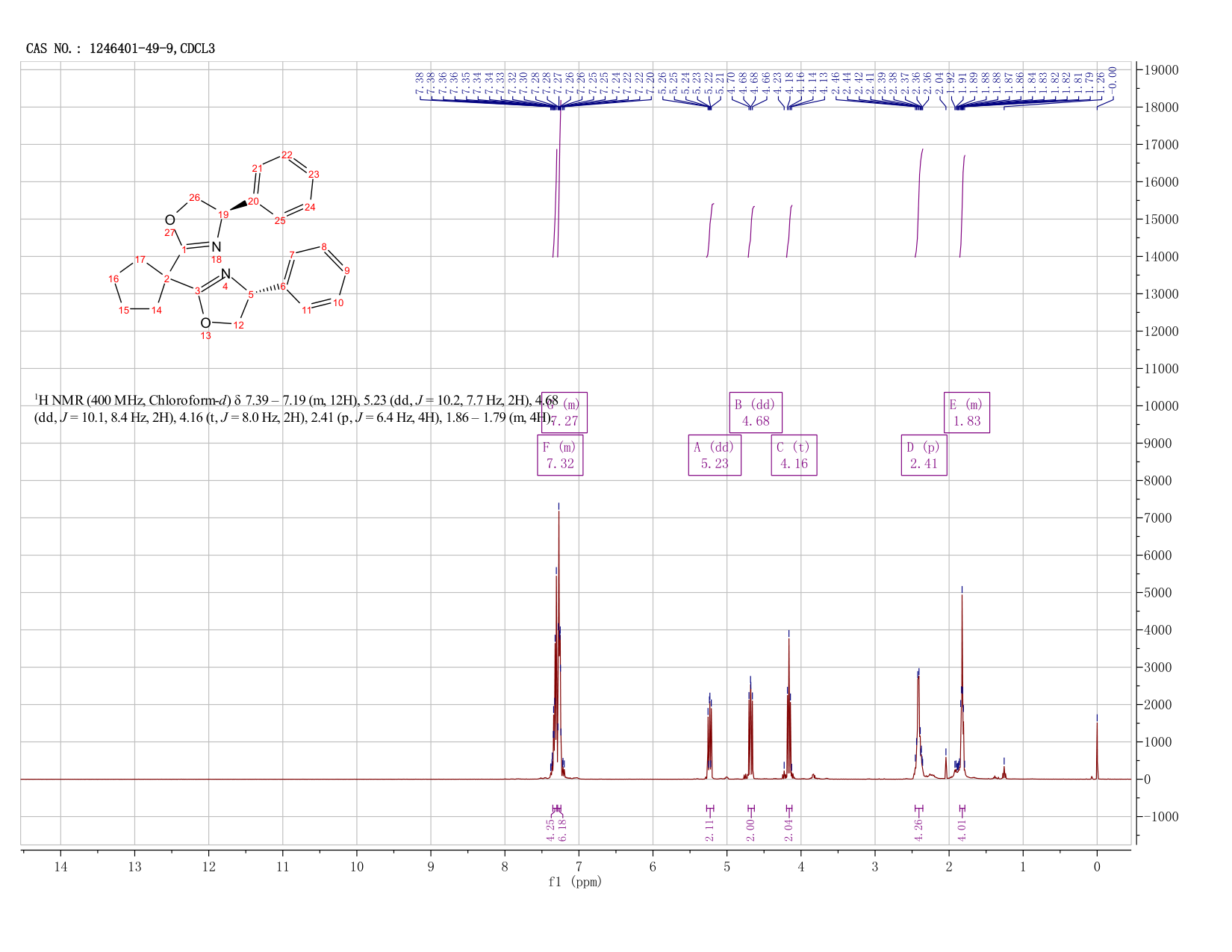
Task: Click atom label 10 in the structure
Action: pos(338,303)
